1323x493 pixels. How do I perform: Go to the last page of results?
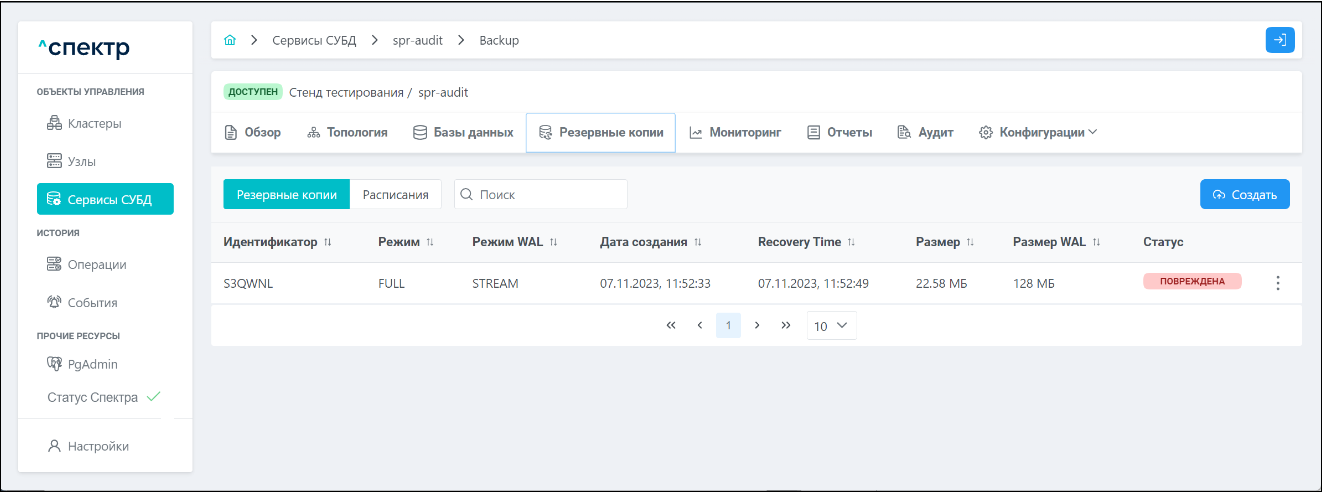pos(786,326)
